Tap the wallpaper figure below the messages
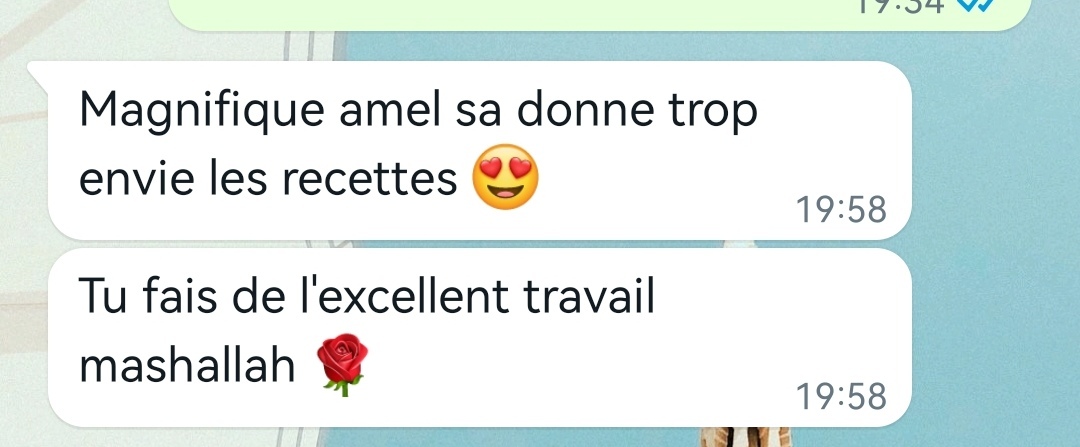Viewport: 1080px width, 447px height. click(x=747, y=437)
